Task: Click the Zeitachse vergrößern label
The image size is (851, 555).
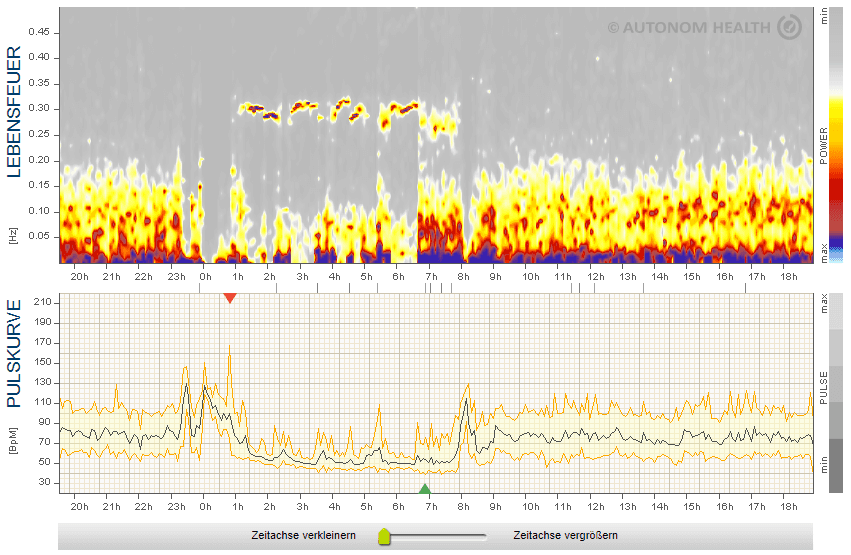Action: [x=565, y=536]
